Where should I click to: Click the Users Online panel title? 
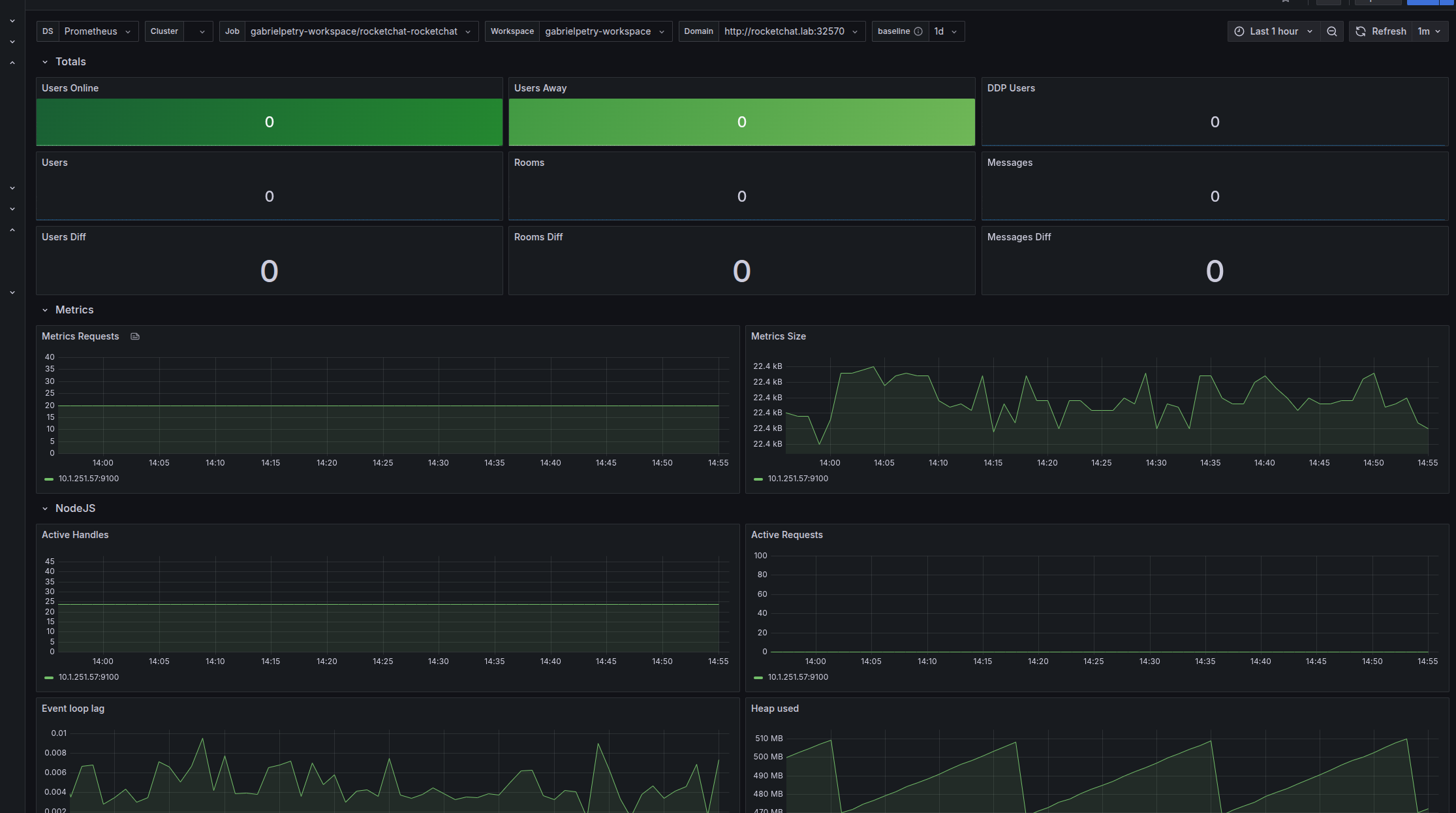click(70, 88)
